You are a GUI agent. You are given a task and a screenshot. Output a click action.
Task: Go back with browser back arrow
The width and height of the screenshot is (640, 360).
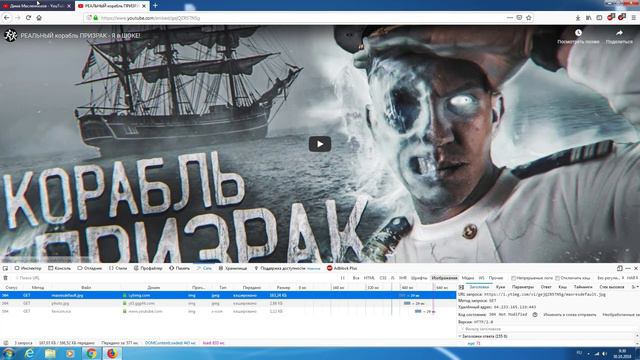(7, 18)
